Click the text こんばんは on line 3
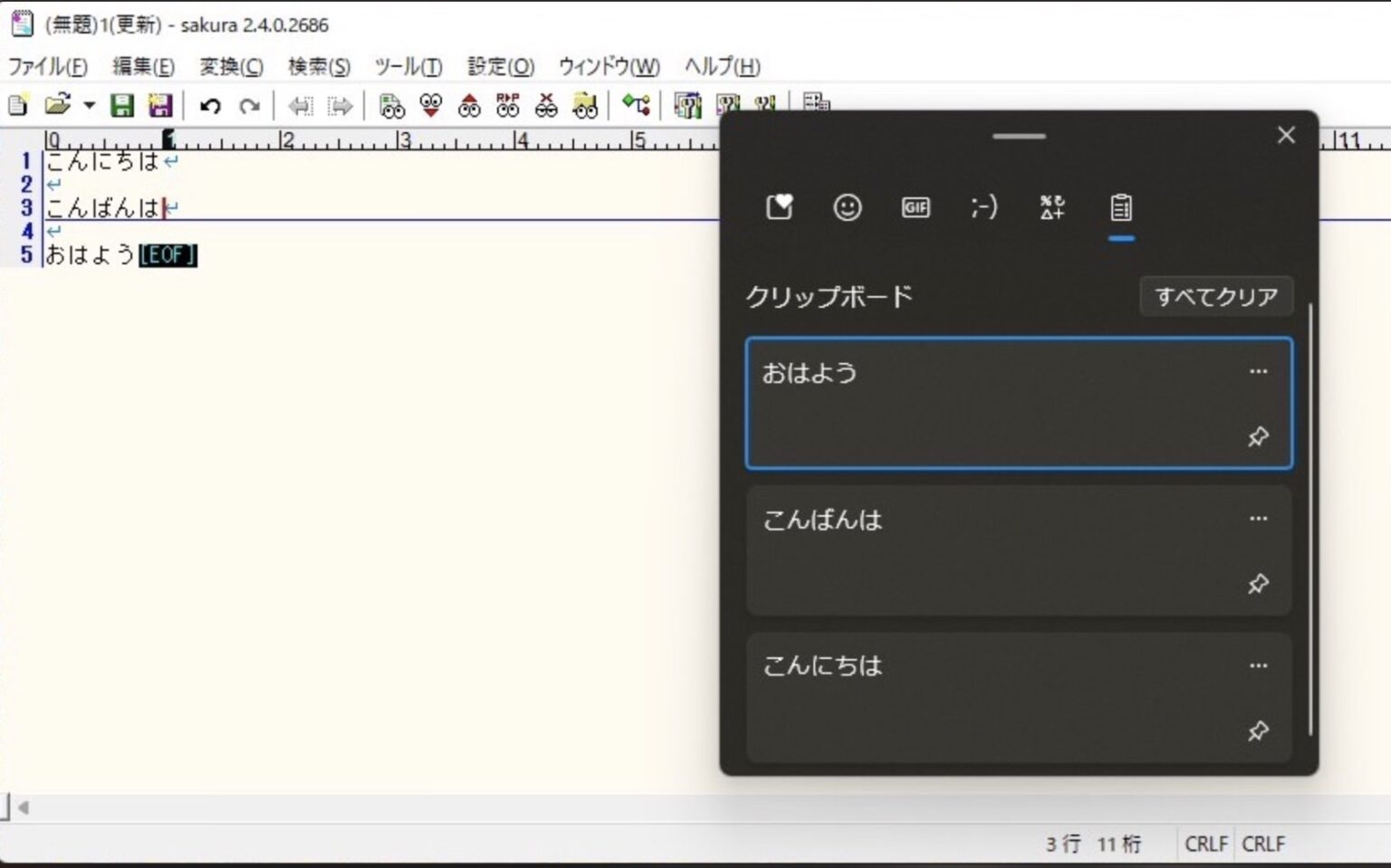 tap(102, 208)
